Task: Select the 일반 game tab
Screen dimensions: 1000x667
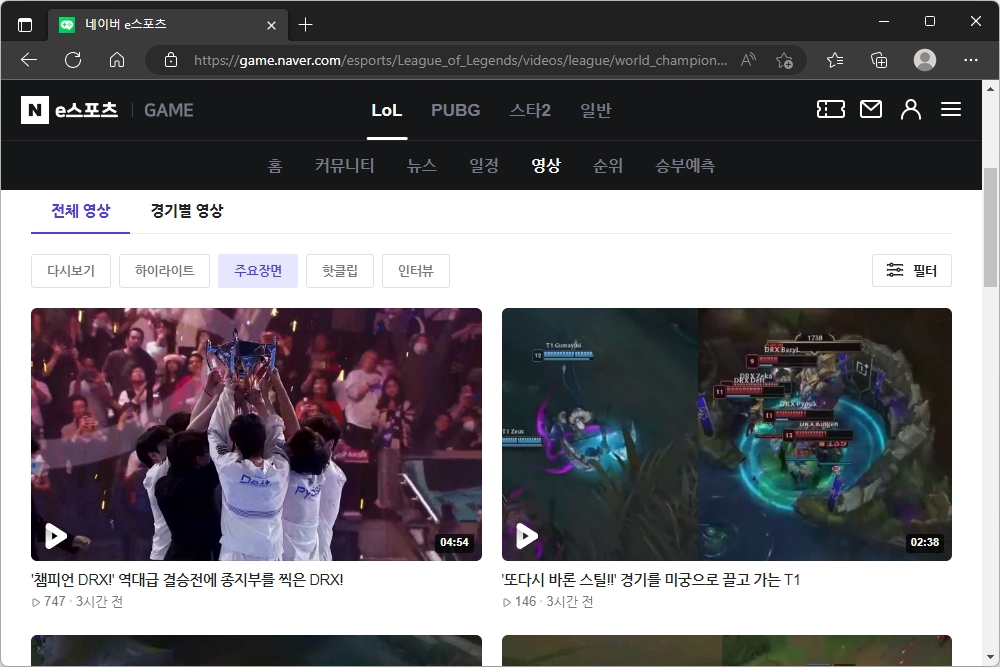Action: (x=596, y=110)
